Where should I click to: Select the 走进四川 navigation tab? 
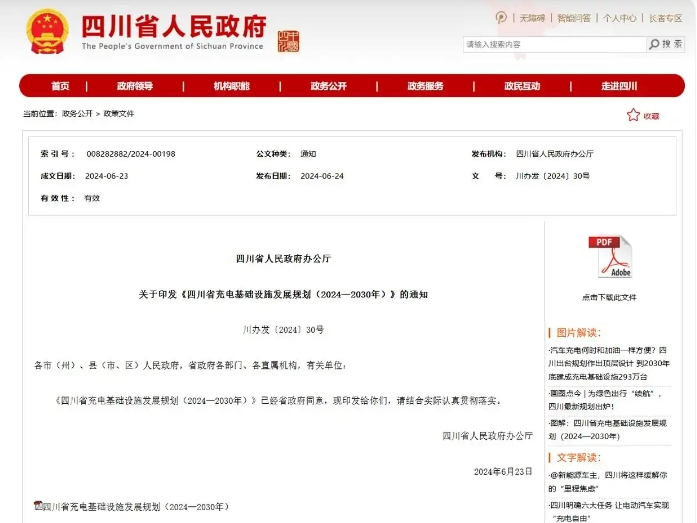[x=619, y=86]
